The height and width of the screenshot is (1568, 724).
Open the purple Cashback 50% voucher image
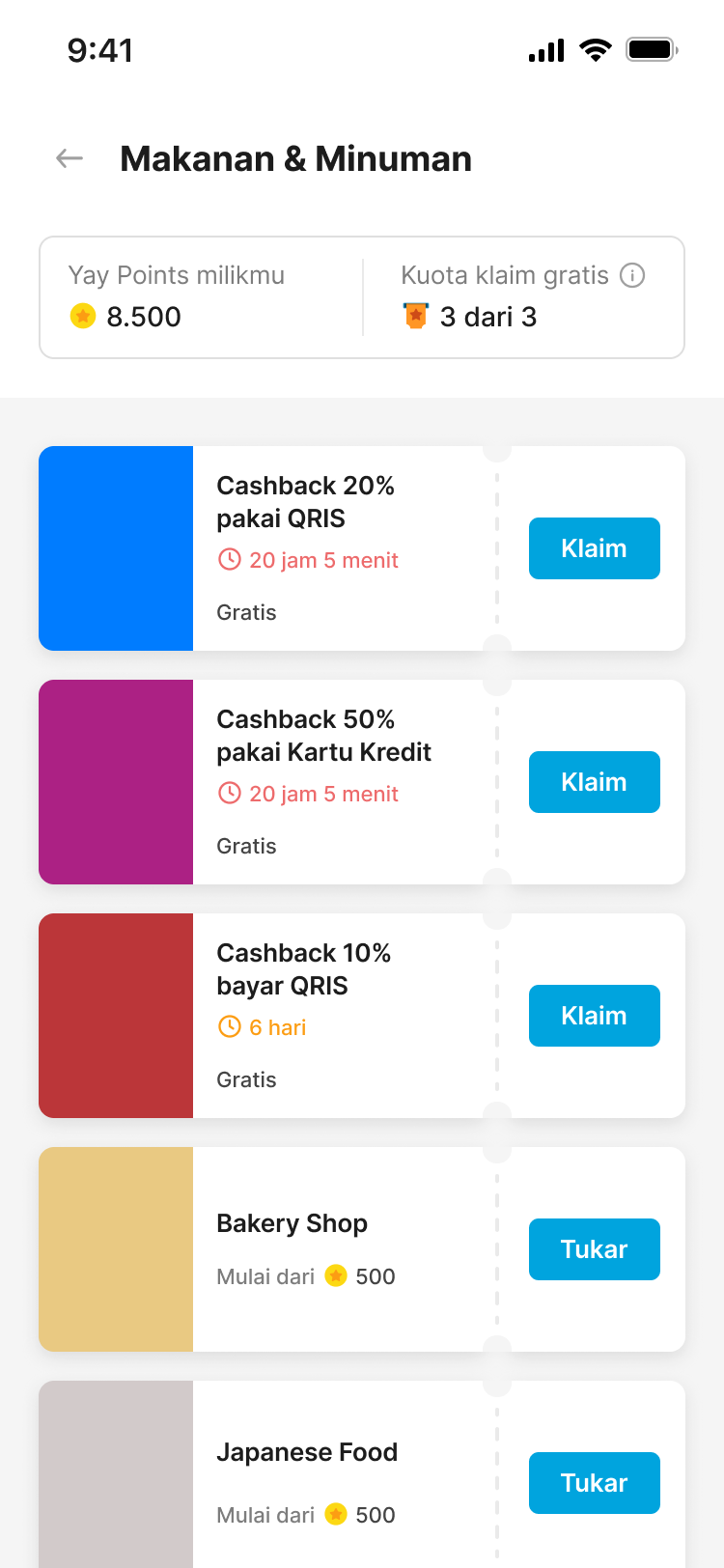pyautogui.click(x=116, y=782)
